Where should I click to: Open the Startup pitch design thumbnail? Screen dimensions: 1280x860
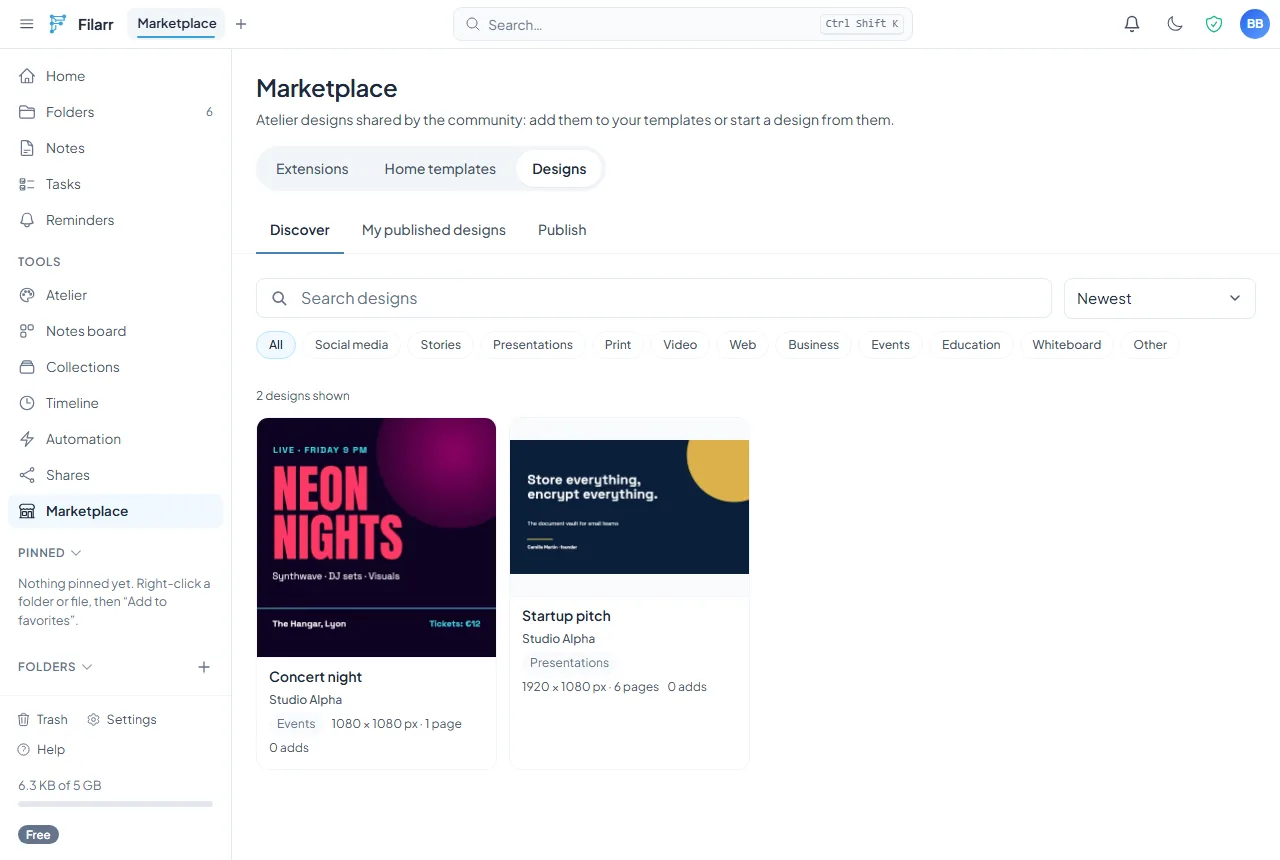pyautogui.click(x=629, y=507)
